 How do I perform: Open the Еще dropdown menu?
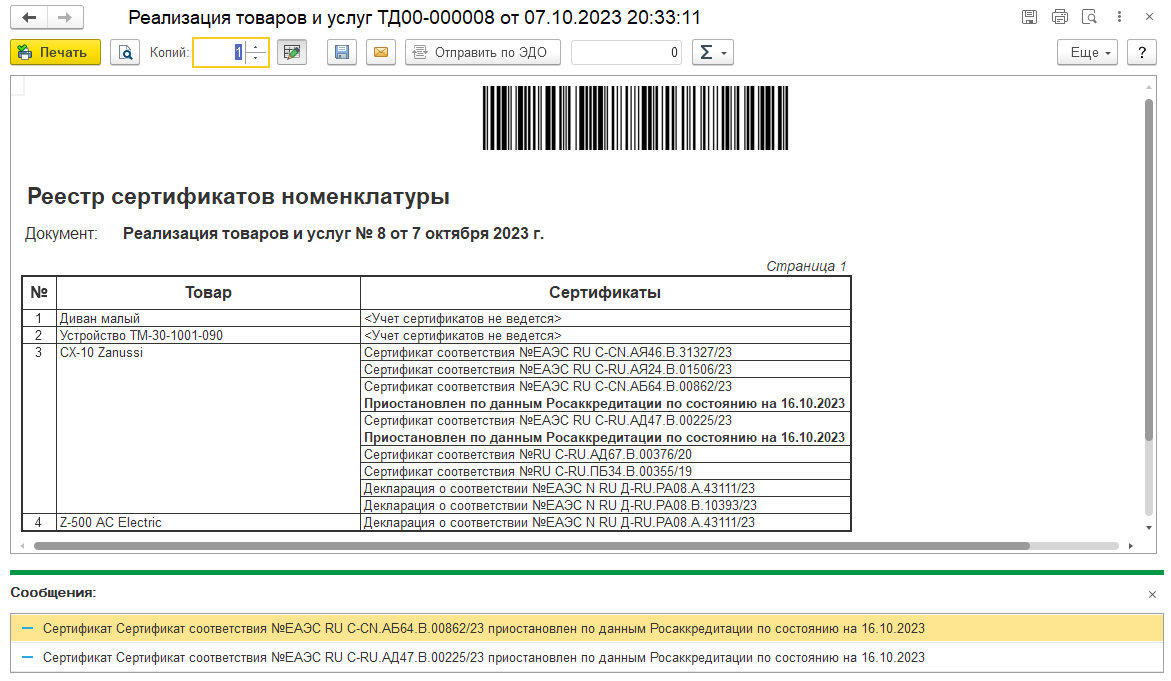coord(1088,53)
